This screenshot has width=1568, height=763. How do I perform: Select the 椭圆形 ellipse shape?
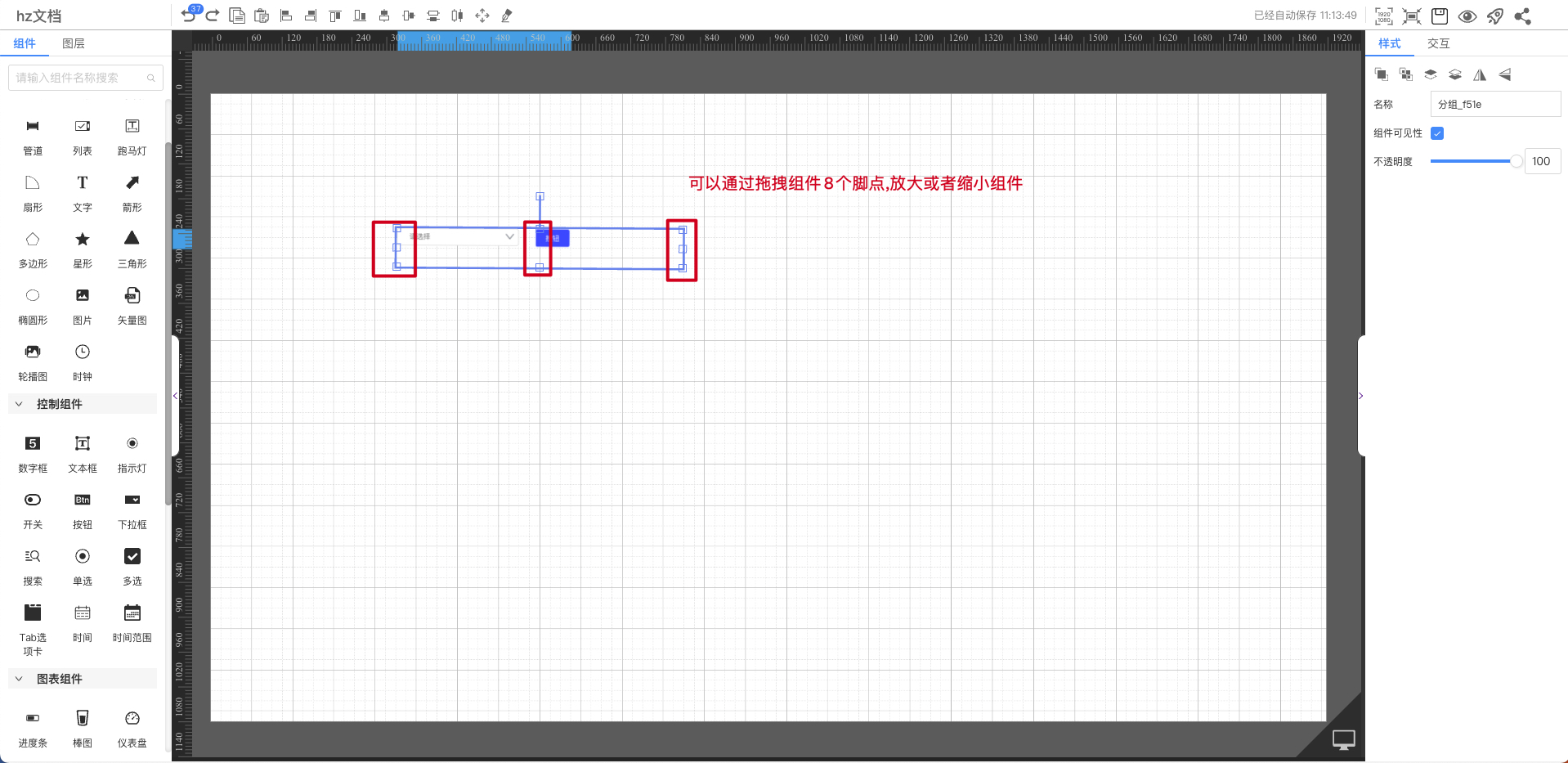point(33,306)
